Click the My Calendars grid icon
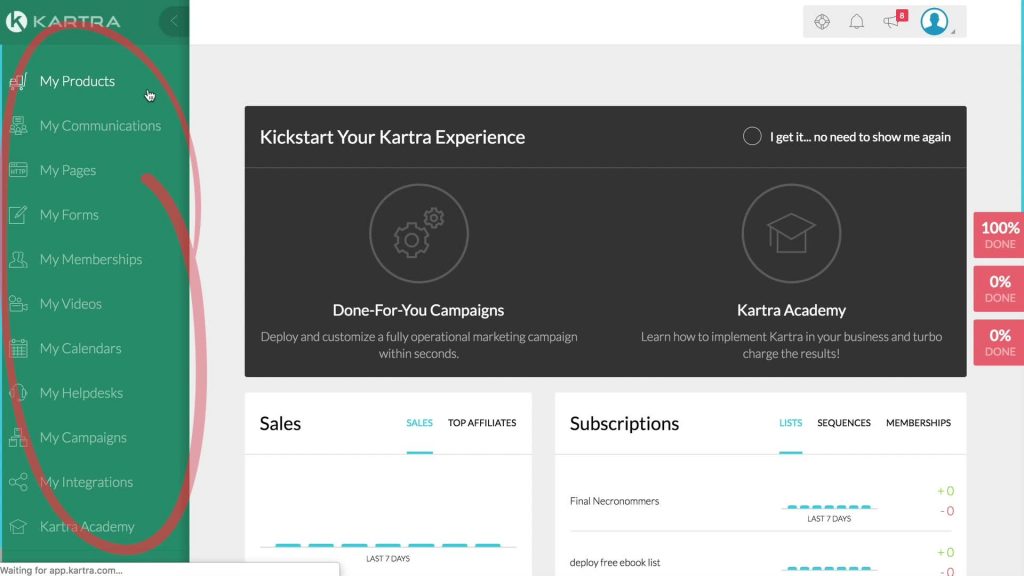Viewport: 1024px width, 576px height. point(18,348)
